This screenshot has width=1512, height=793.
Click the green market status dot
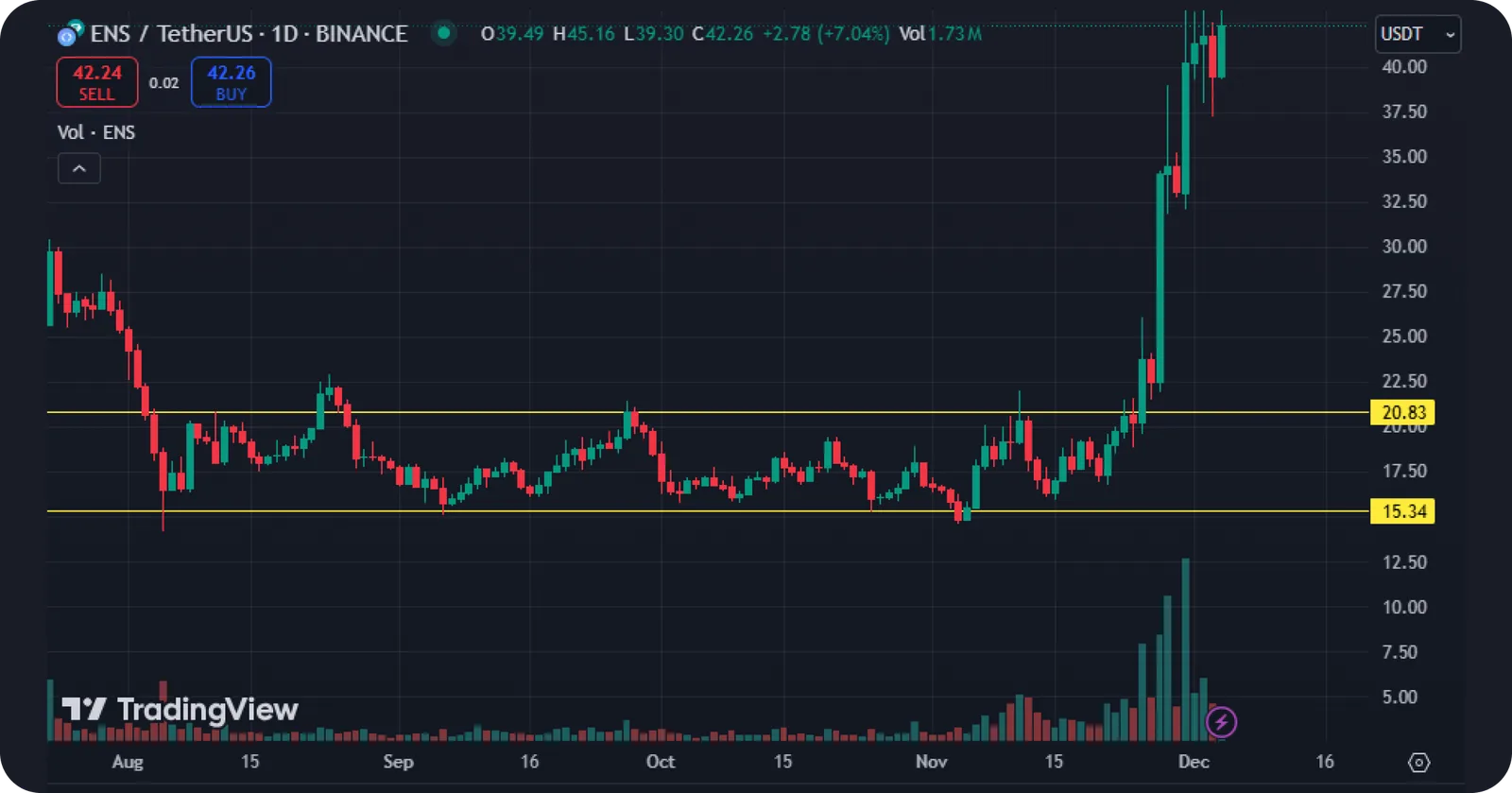[x=443, y=33]
